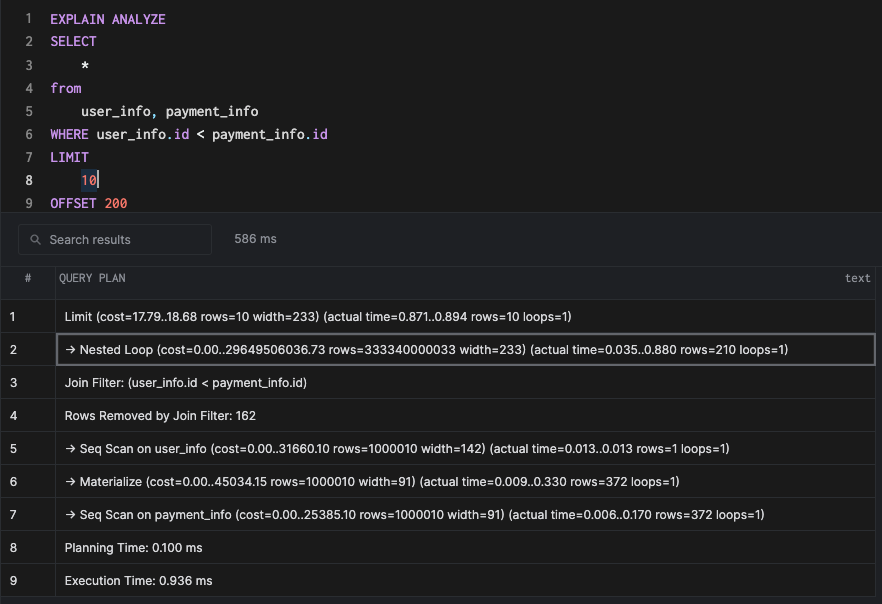Screen dimensions: 882x604
Task: Click the OFFSET 200 line in editor
Action: coord(89,203)
